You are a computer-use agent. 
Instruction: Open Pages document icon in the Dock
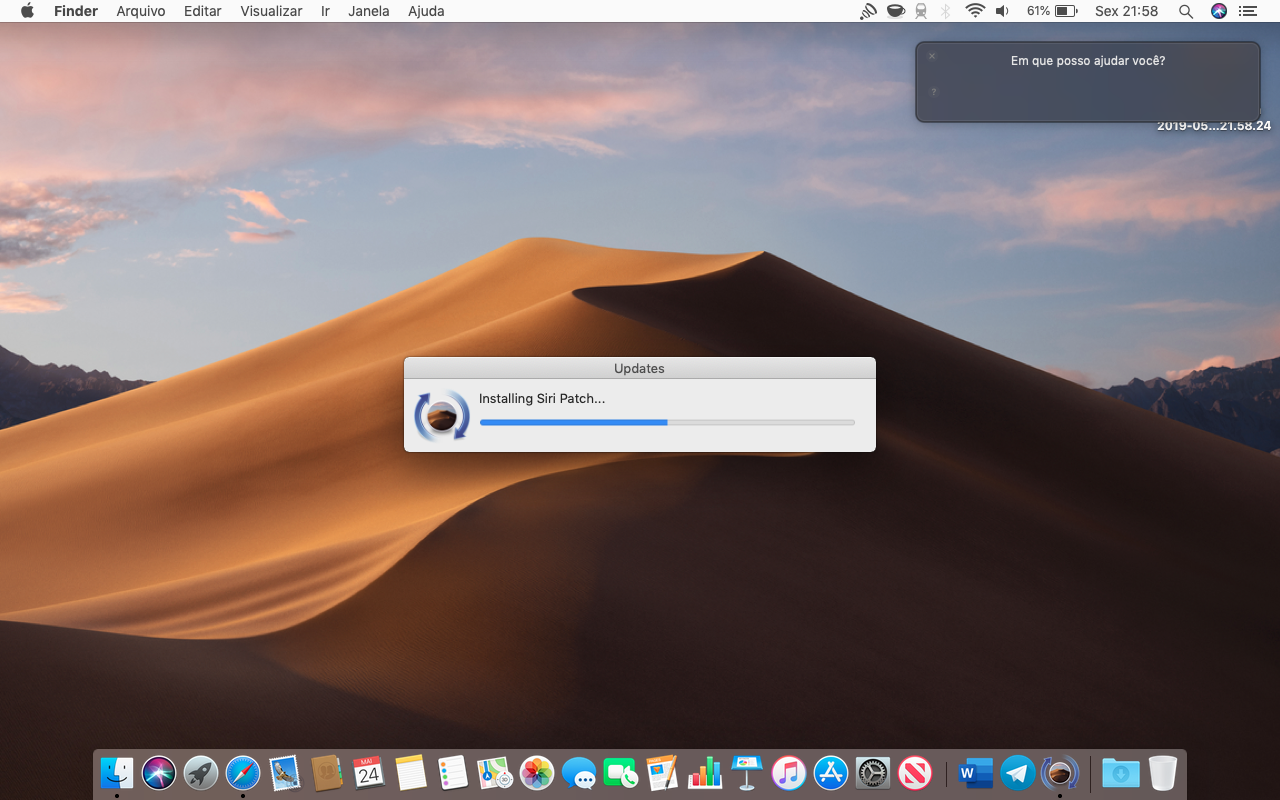(x=663, y=772)
